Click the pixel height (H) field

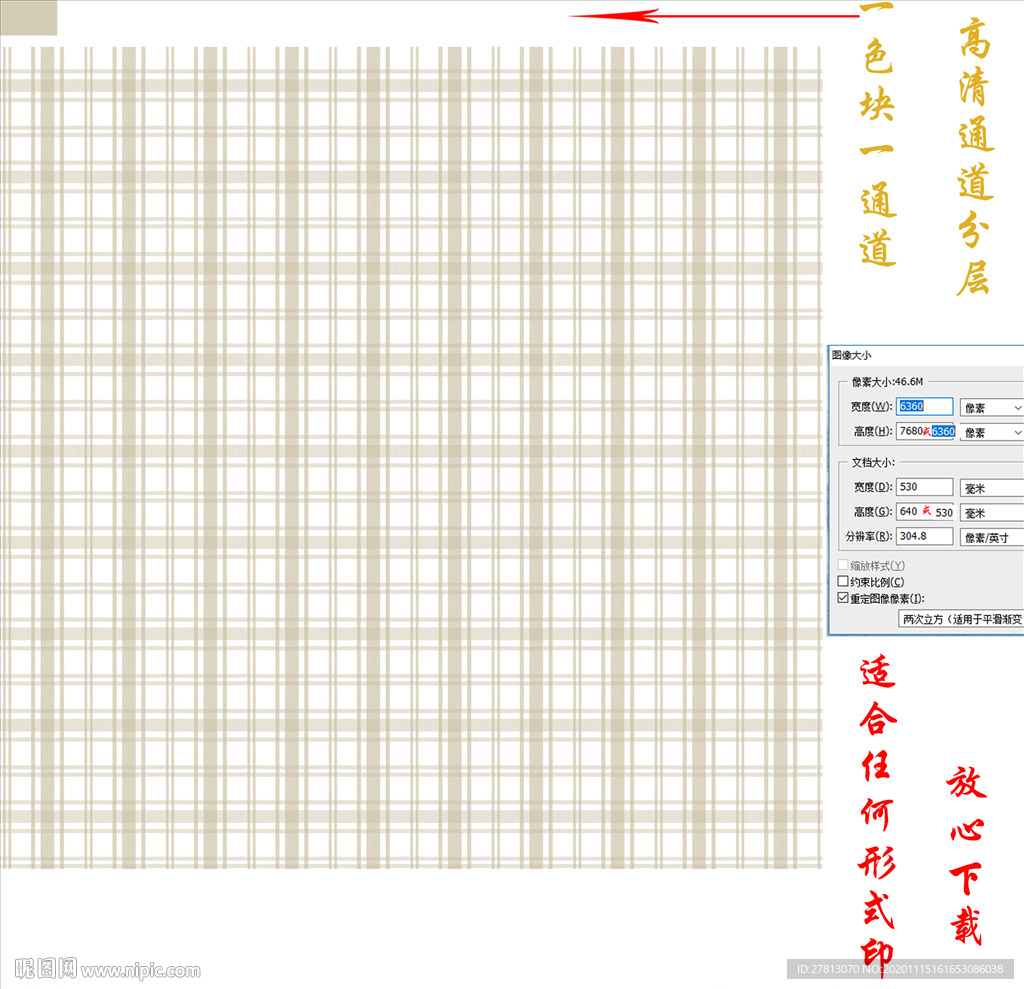coord(925,431)
